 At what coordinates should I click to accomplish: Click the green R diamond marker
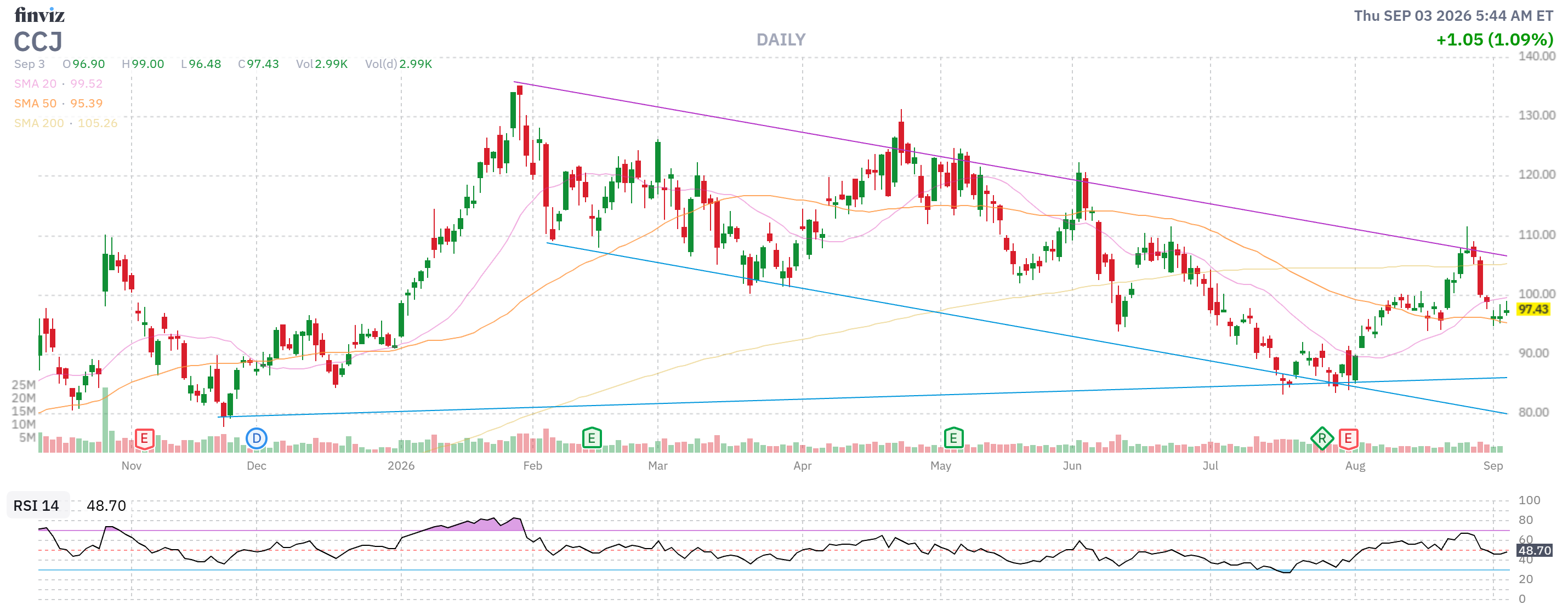tap(1322, 438)
